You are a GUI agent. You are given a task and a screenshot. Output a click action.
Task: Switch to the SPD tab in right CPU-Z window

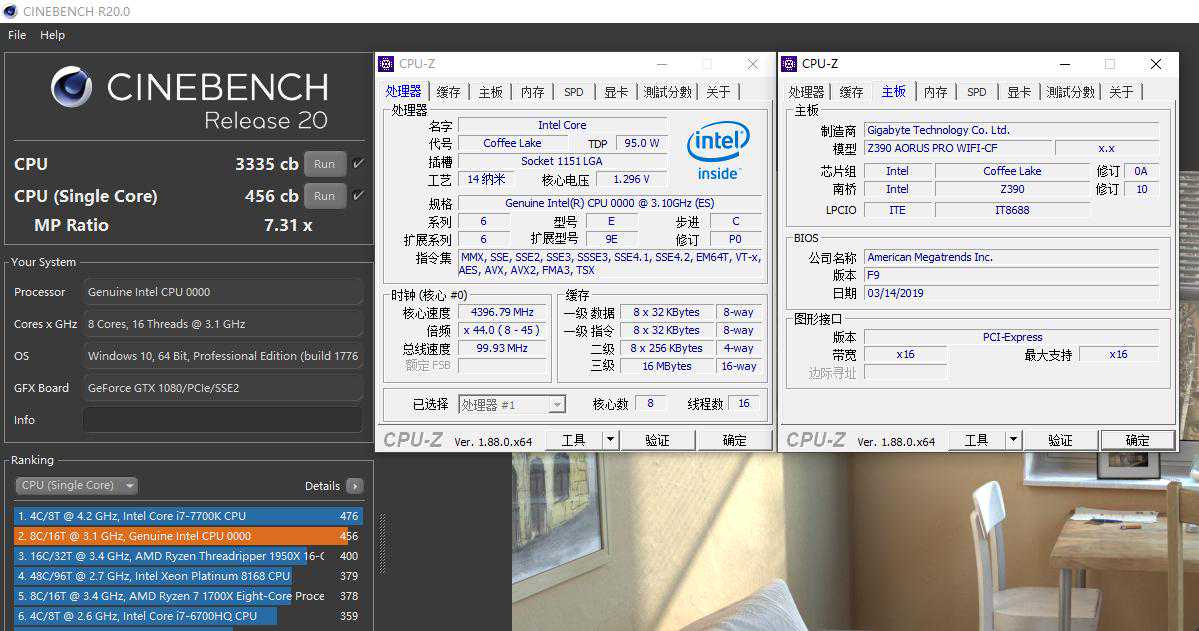[x=976, y=92]
